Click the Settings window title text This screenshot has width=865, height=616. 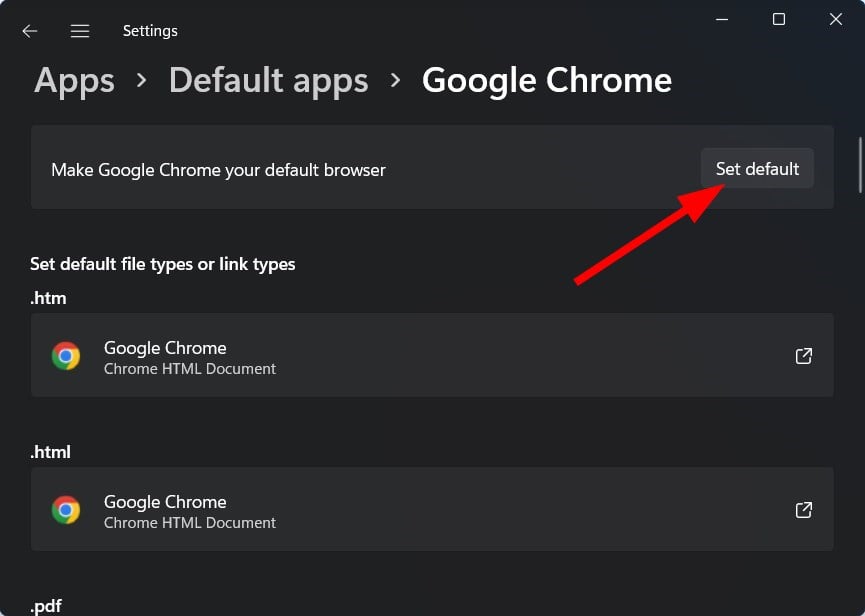click(150, 31)
